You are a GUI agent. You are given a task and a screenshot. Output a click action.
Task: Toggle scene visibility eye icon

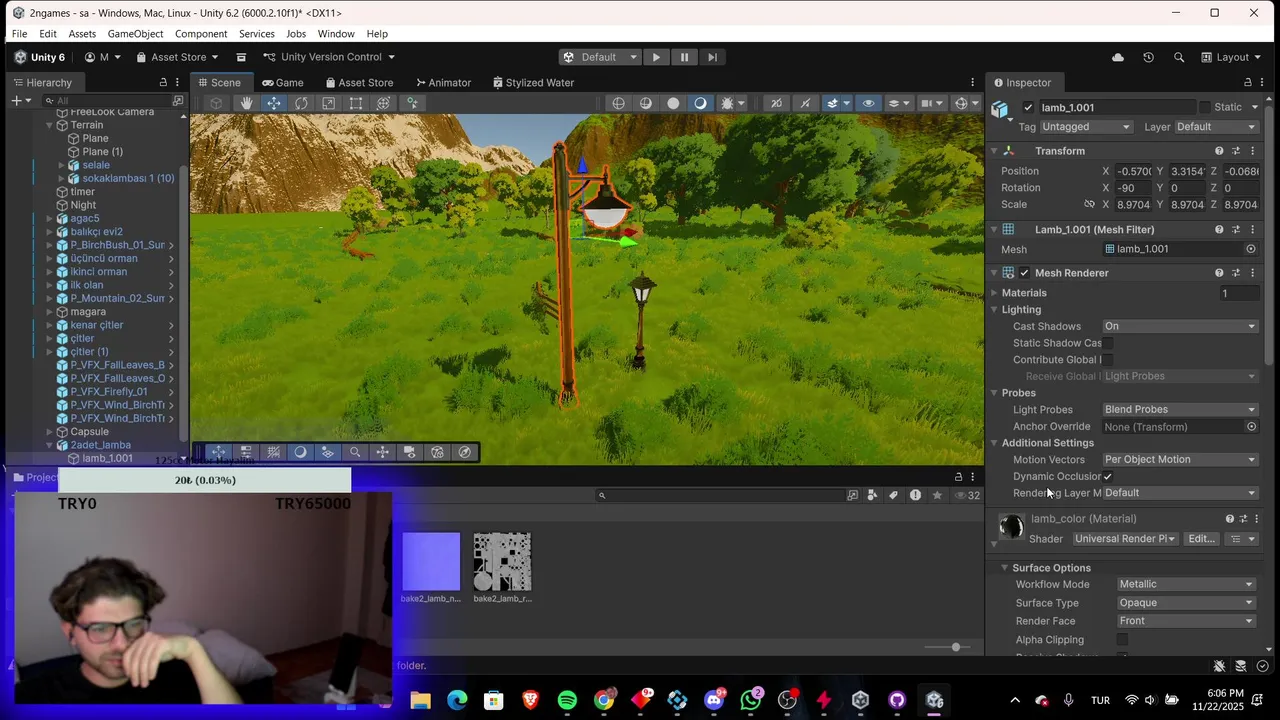pyautogui.click(x=868, y=103)
